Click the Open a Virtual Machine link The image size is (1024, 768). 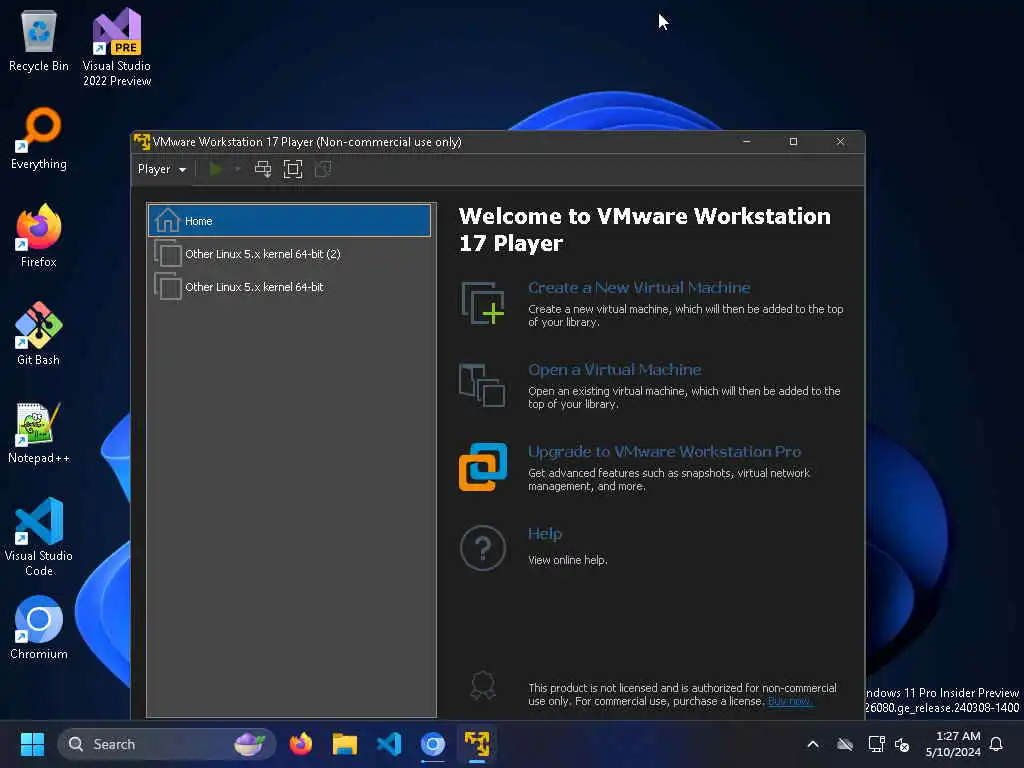[615, 370]
